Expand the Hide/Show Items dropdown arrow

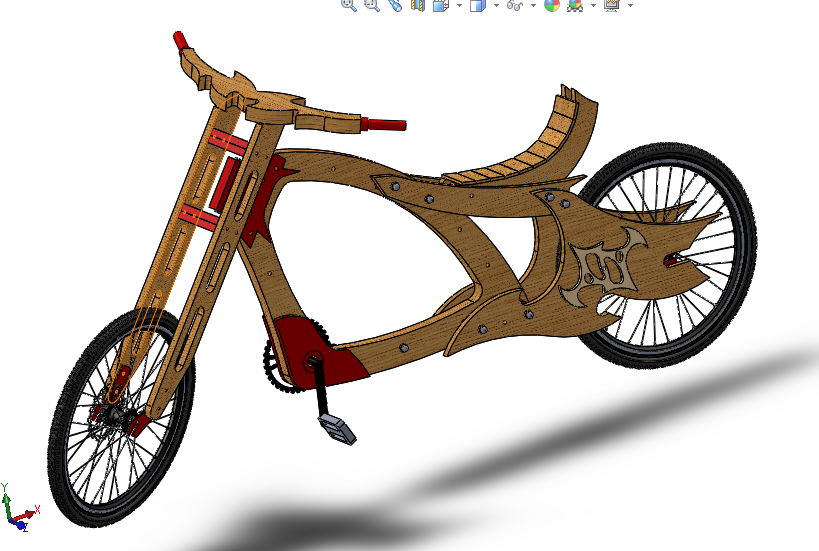click(x=533, y=5)
